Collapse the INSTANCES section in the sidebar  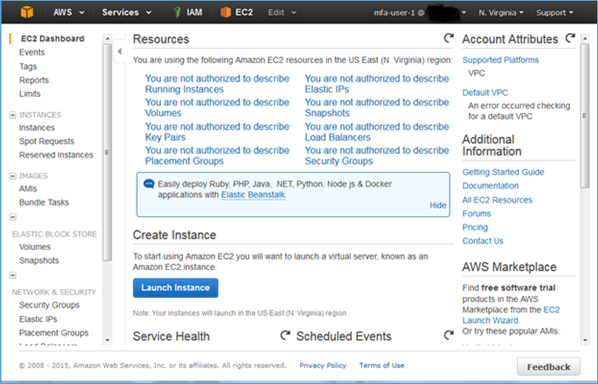pyautogui.click(x=13, y=115)
